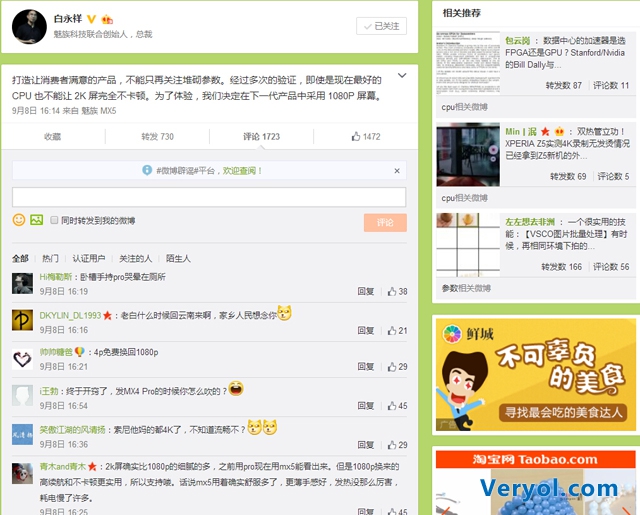
Task: Select the 全部 comments filter
Action: tap(20, 258)
